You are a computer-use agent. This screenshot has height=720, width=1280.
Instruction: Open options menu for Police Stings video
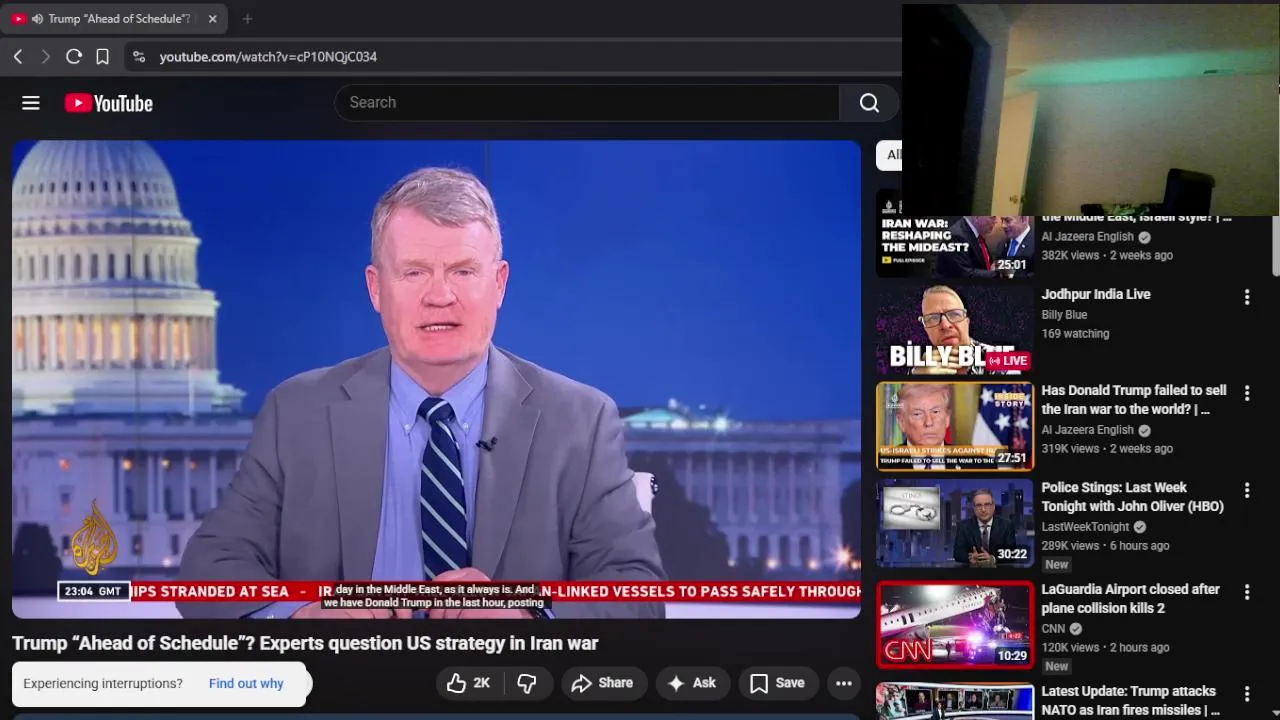click(x=1247, y=491)
